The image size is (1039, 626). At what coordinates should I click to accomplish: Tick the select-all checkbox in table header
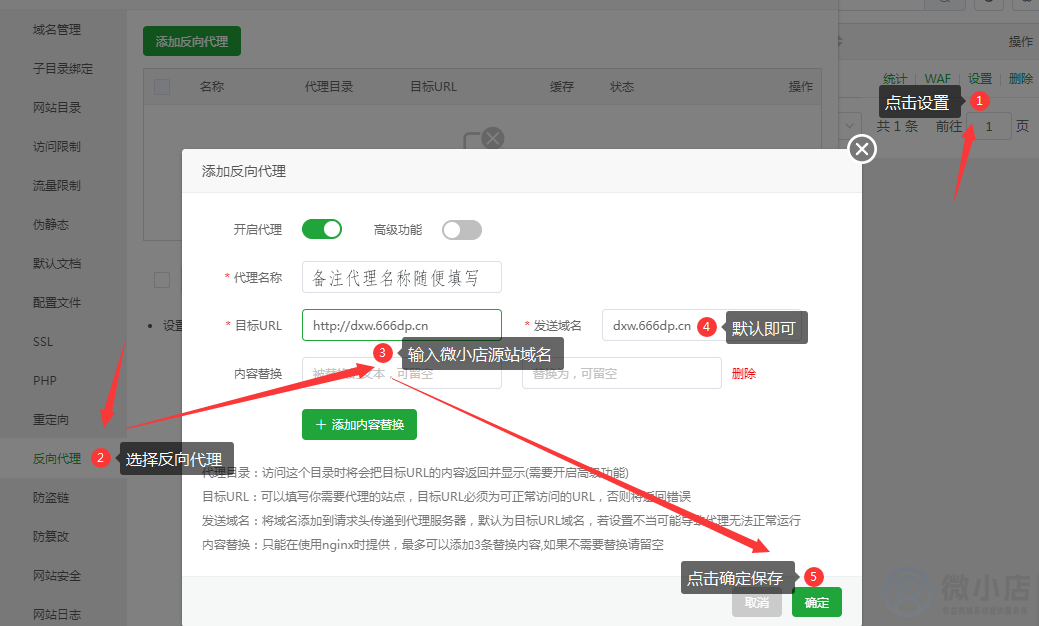pyautogui.click(x=162, y=87)
